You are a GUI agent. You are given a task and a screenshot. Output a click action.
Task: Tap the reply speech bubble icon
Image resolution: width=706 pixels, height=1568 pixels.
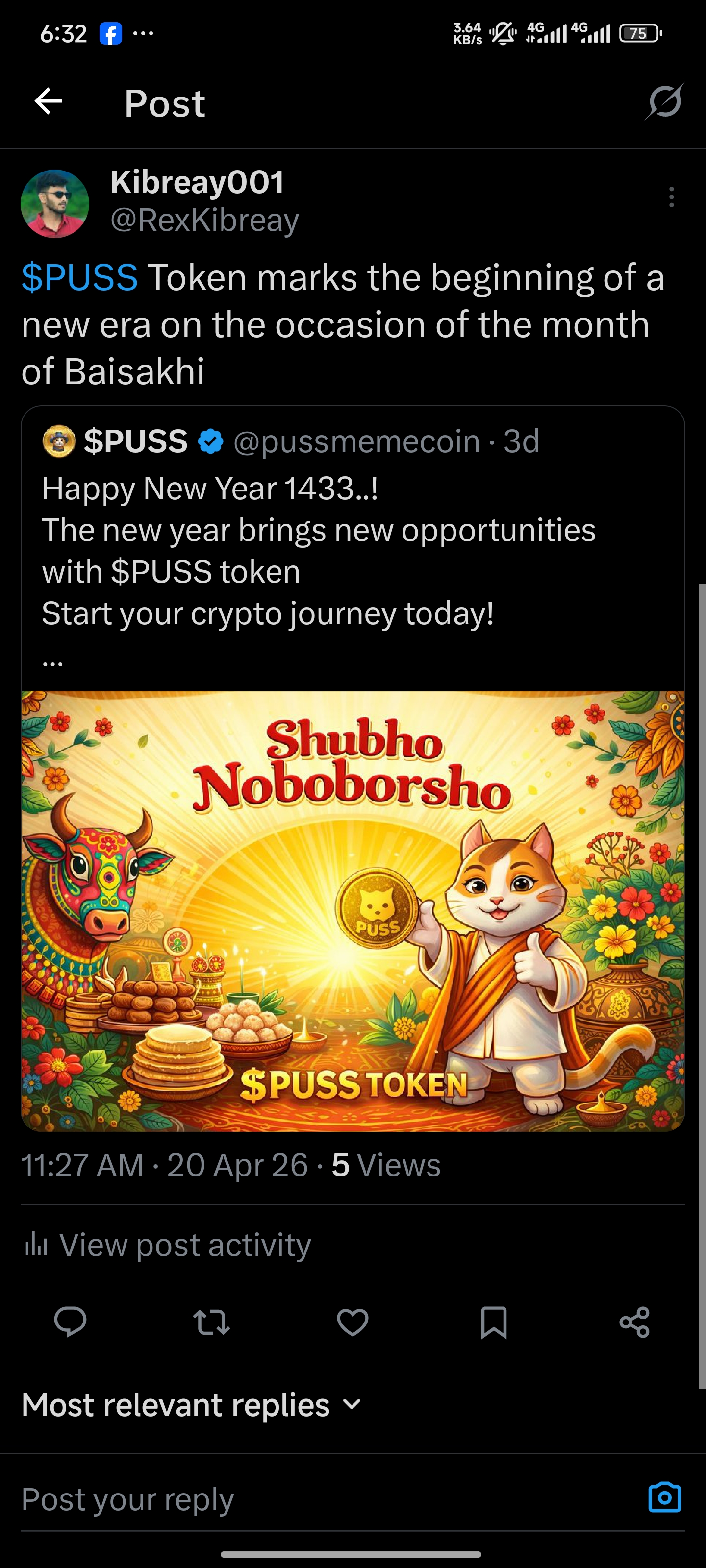pos(71,1322)
